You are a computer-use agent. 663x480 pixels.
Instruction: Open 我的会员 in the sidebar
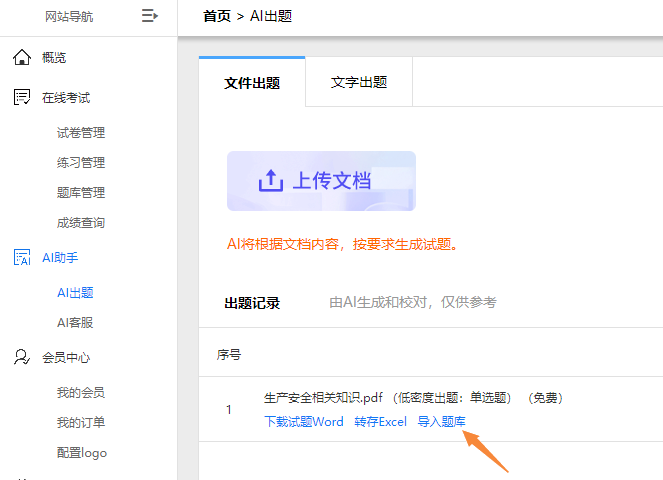pyautogui.click(x=81, y=393)
